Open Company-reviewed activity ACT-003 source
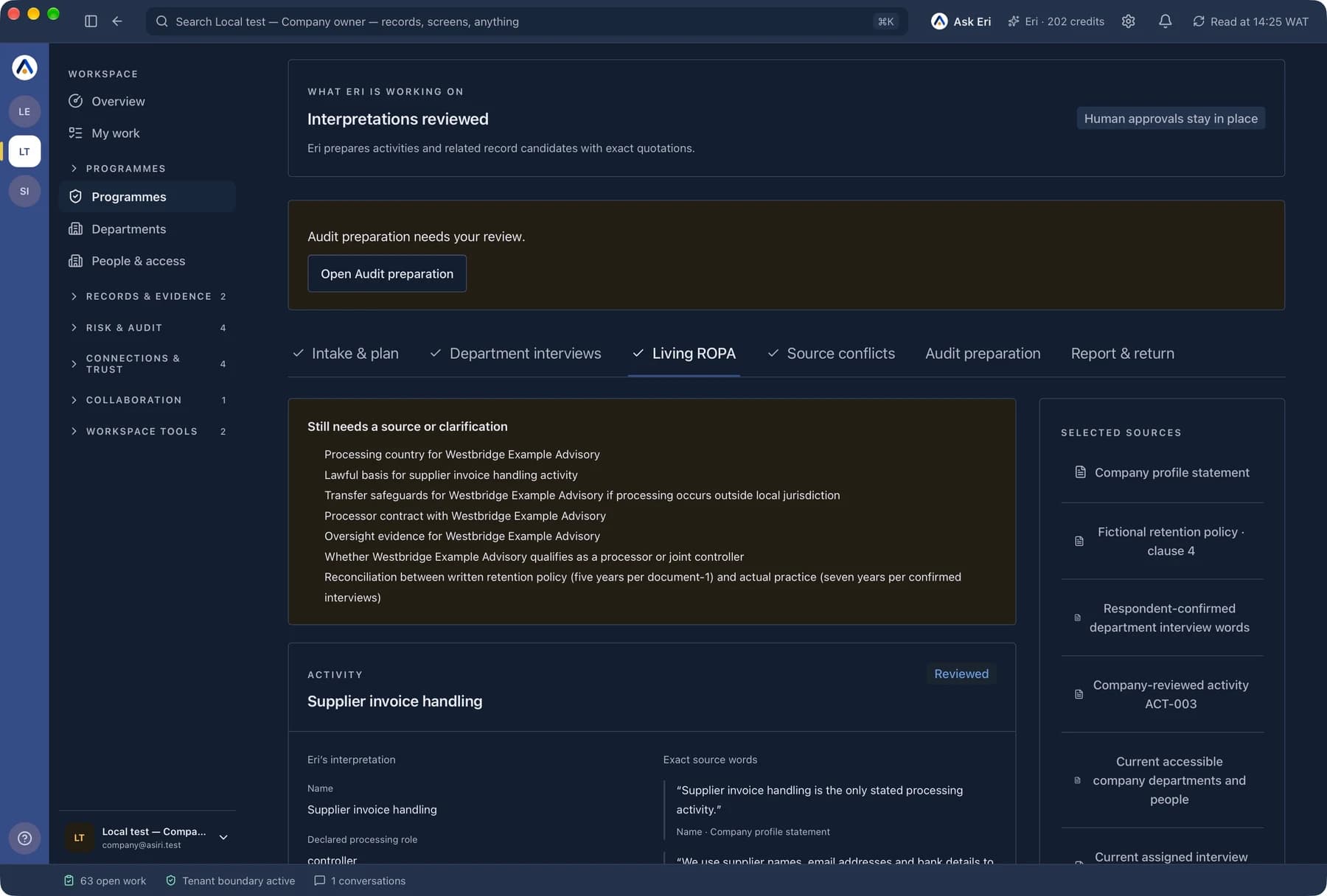 click(1162, 694)
